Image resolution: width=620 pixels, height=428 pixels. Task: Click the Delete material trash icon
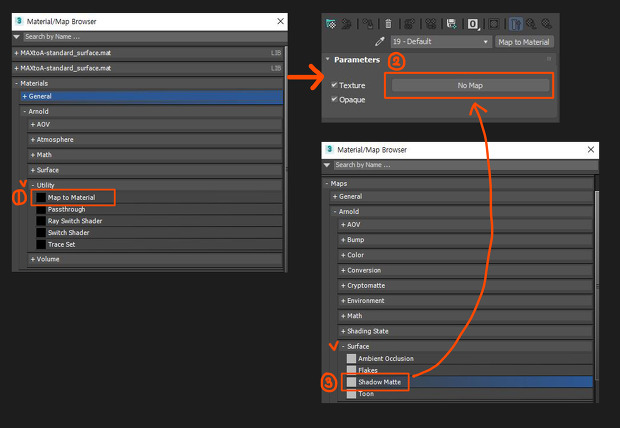pos(388,23)
